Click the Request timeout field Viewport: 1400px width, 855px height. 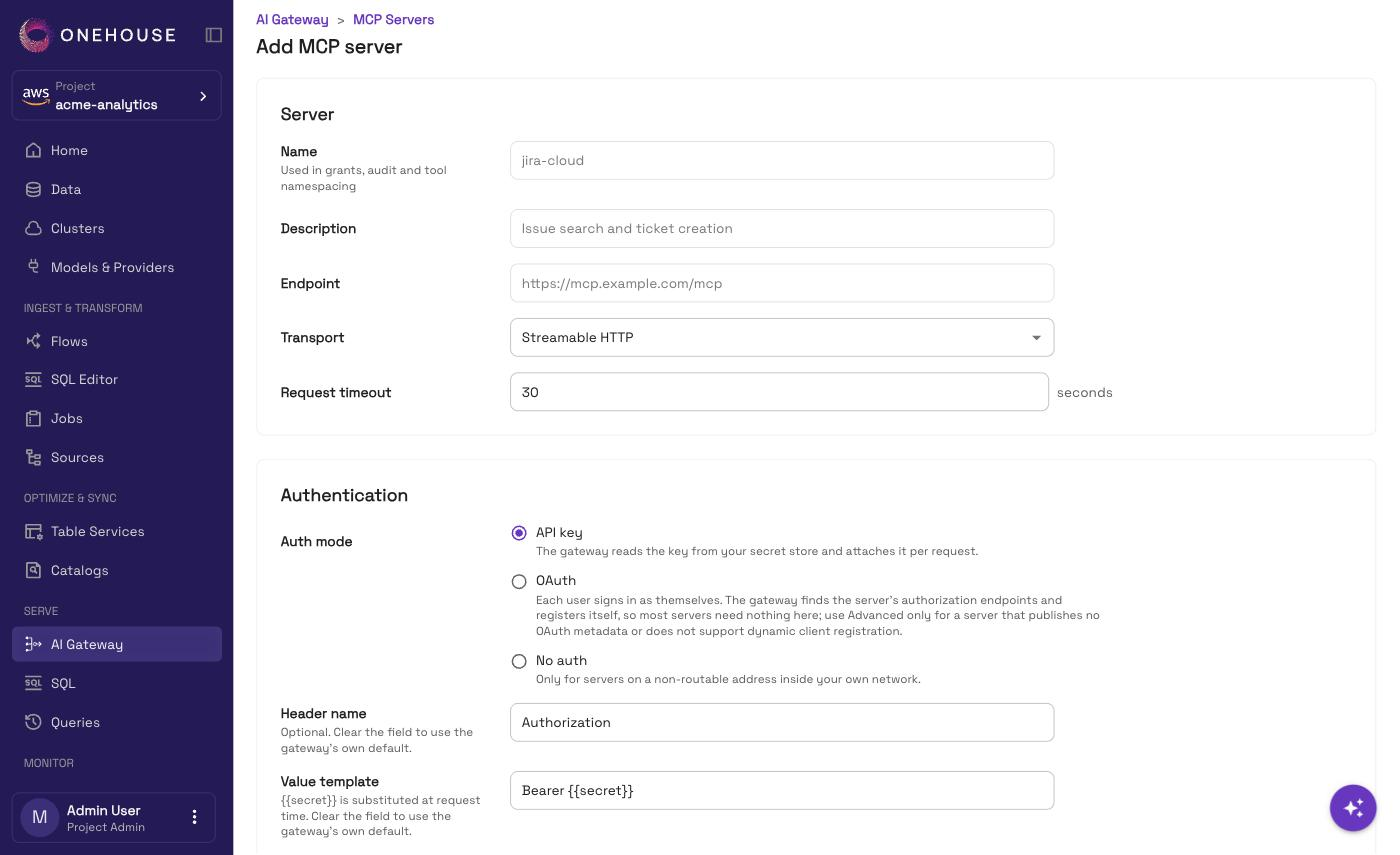click(779, 392)
